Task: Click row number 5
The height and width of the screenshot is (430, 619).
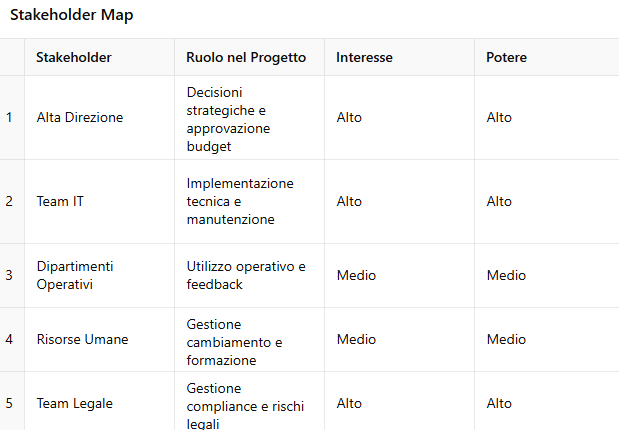Action: coord(9,403)
